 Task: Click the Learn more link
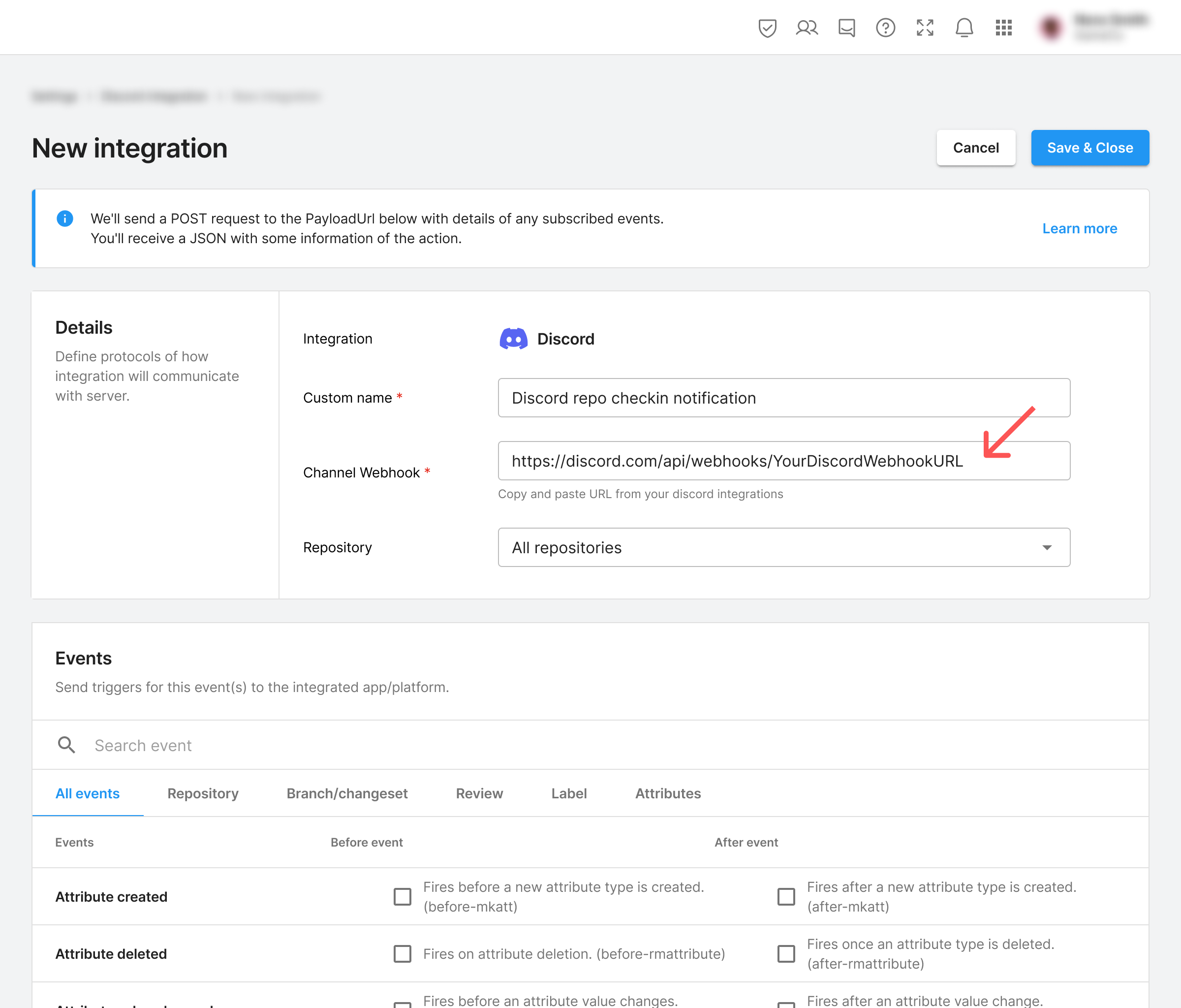[1080, 227]
